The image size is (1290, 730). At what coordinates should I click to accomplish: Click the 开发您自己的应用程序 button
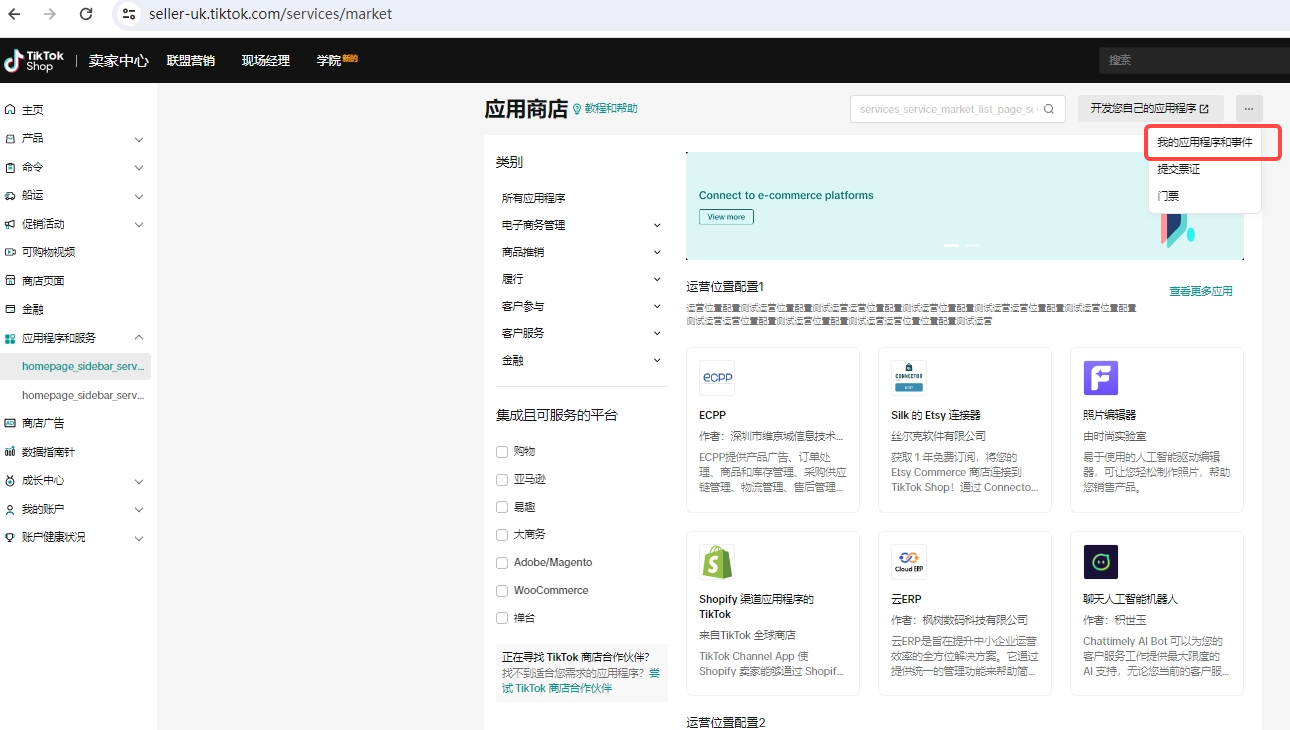1150,108
